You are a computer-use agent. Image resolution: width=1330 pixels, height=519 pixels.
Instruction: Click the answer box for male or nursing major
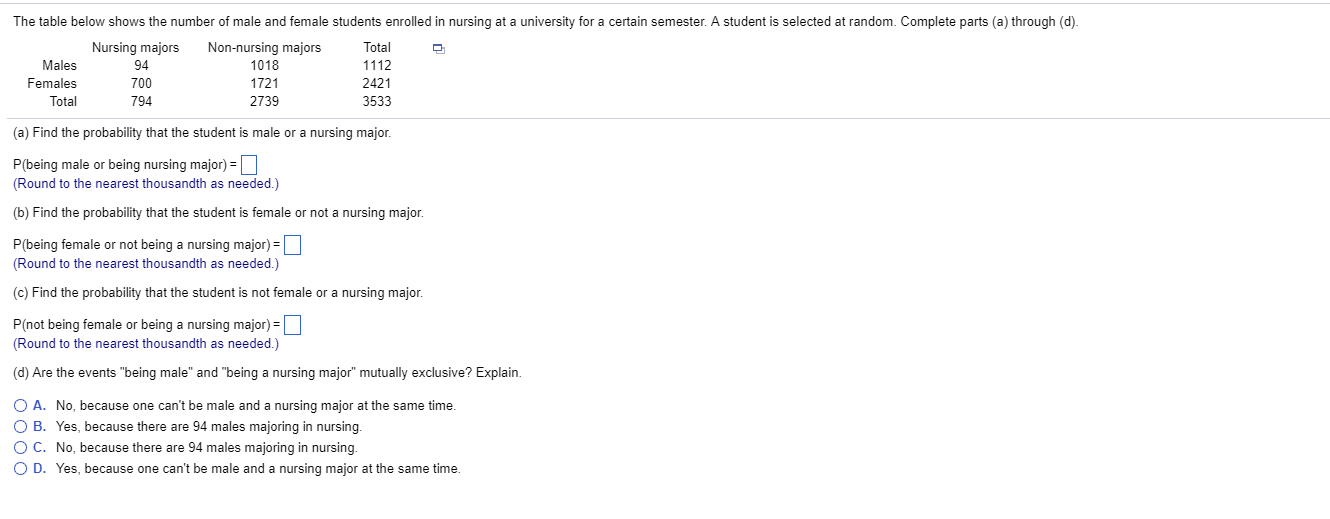tap(249, 165)
